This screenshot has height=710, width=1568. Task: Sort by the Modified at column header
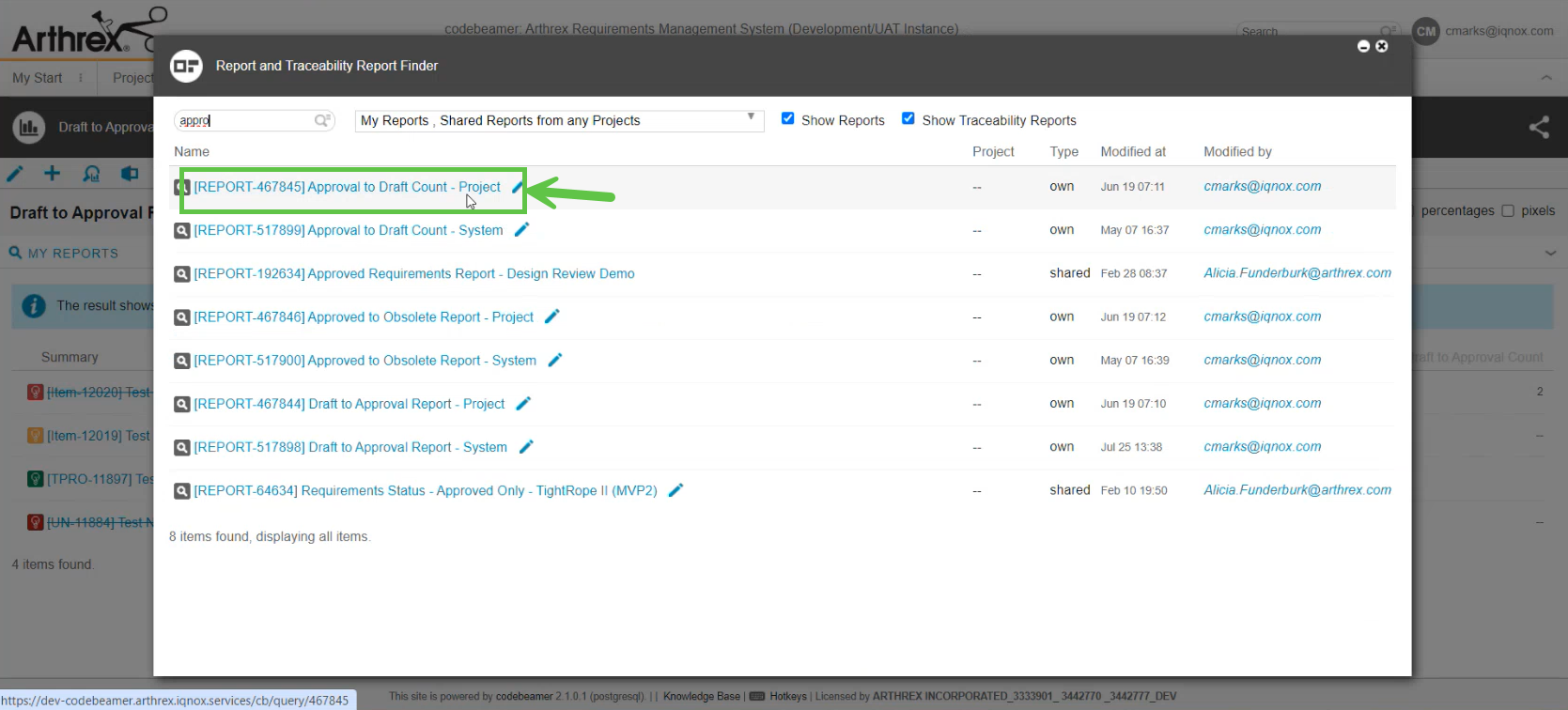tap(1133, 151)
